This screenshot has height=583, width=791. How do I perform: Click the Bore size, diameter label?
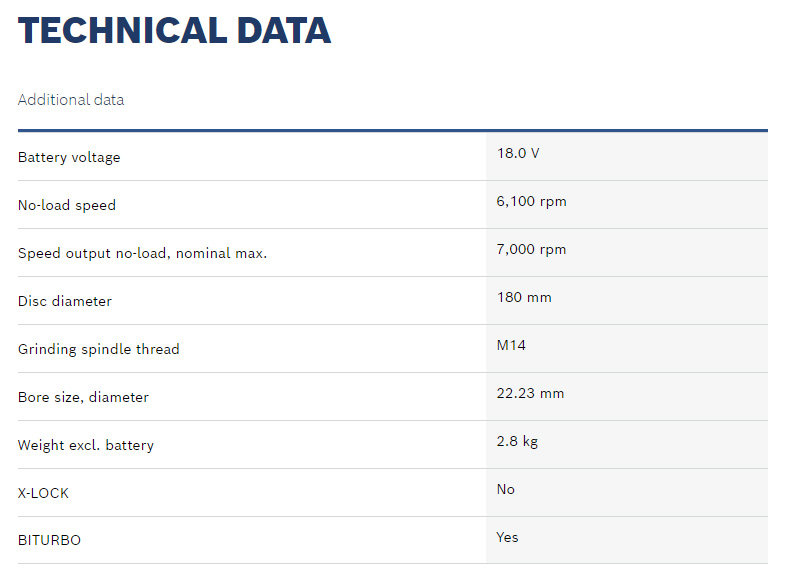(83, 397)
